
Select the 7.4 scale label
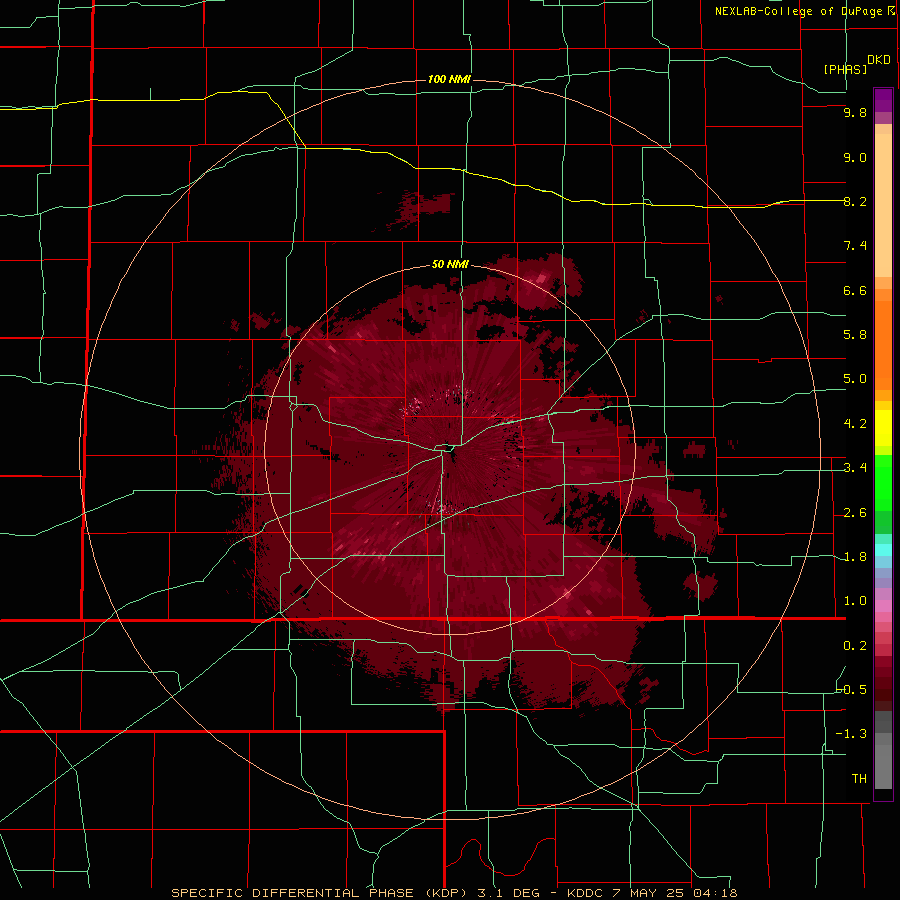point(855,246)
